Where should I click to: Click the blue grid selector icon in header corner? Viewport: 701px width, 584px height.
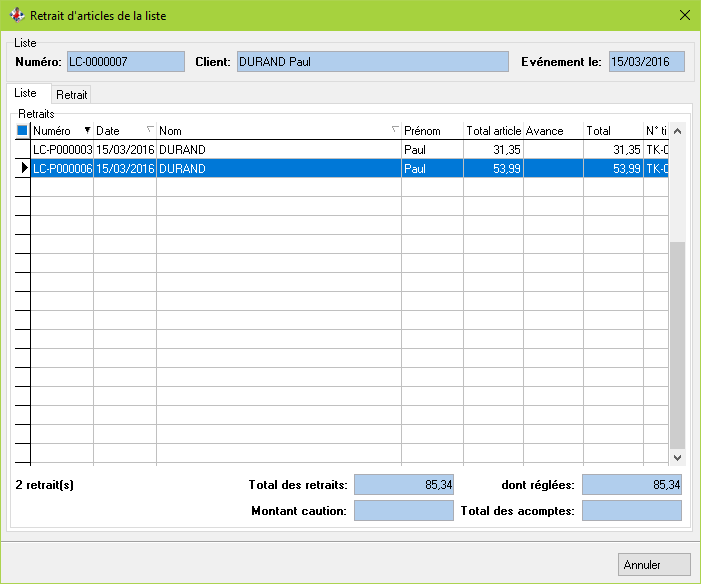click(x=22, y=131)
